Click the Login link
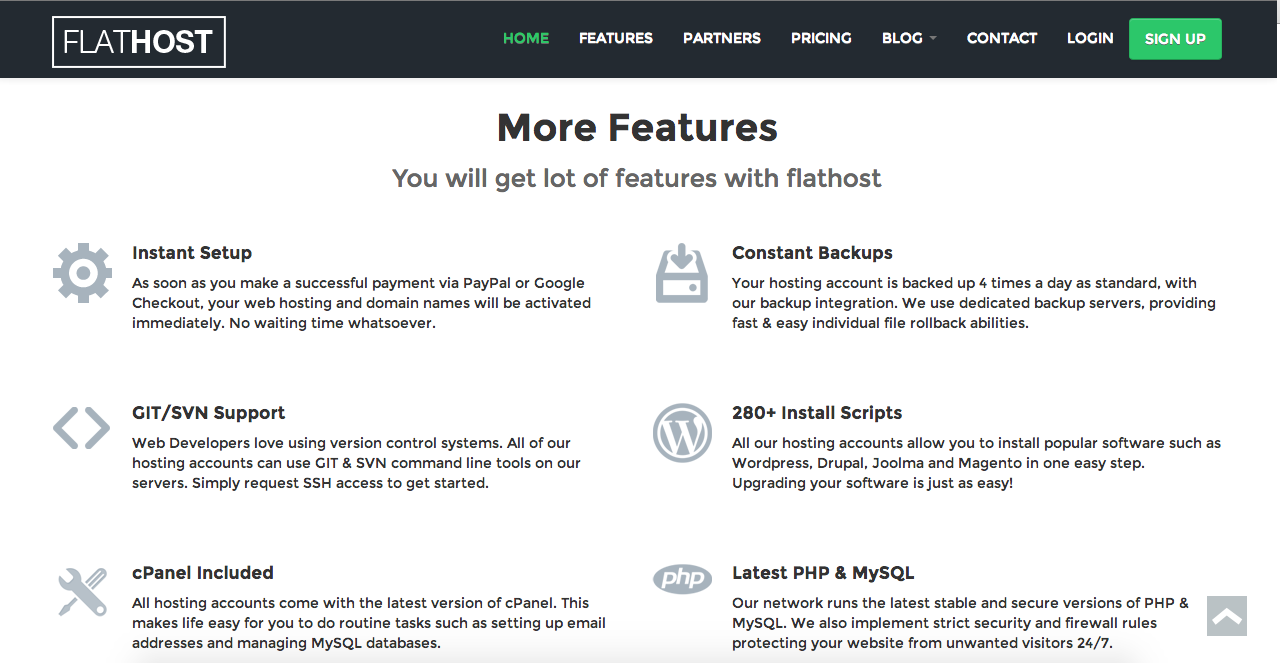Image resolution: width=1280 pixels, height=663 pixels. (1090, 38)
